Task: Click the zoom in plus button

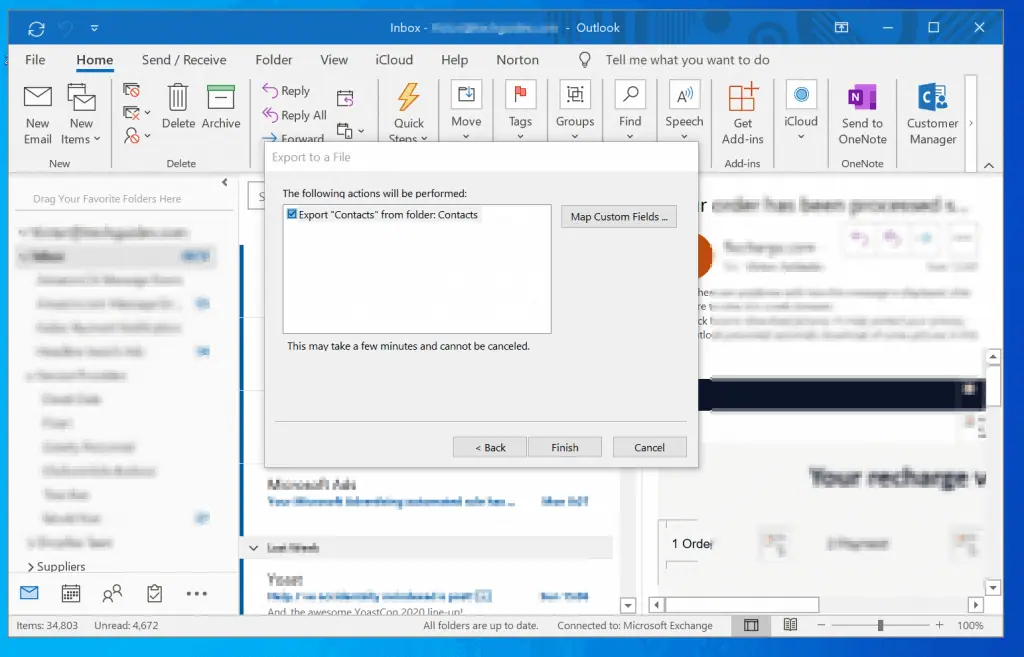Action: pyautogui.click(x=939, y=625)
